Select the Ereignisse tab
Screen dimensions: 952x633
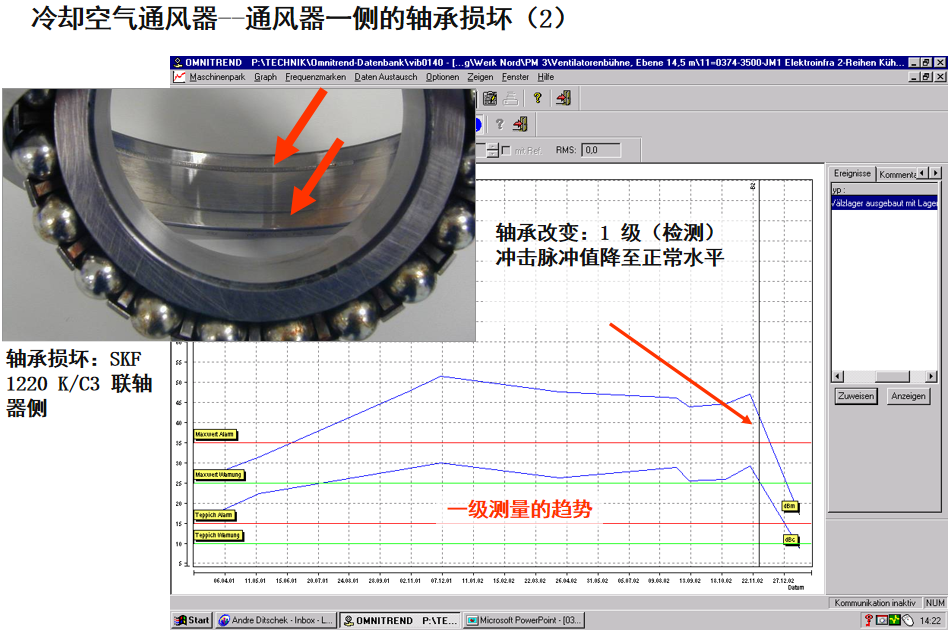[x=852, y=174]
